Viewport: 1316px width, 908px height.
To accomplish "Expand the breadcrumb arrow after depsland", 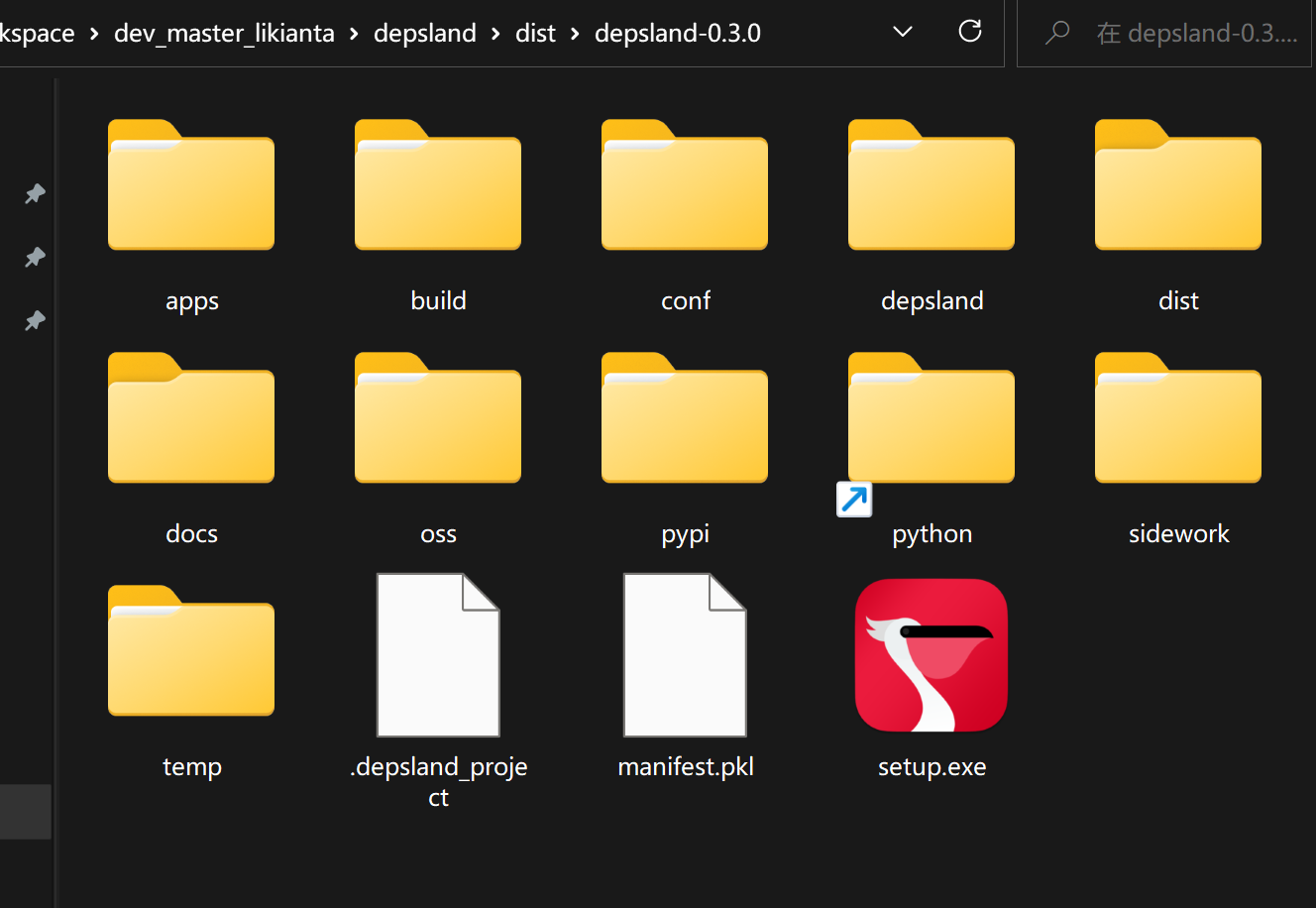I will (x=493, y=33).
